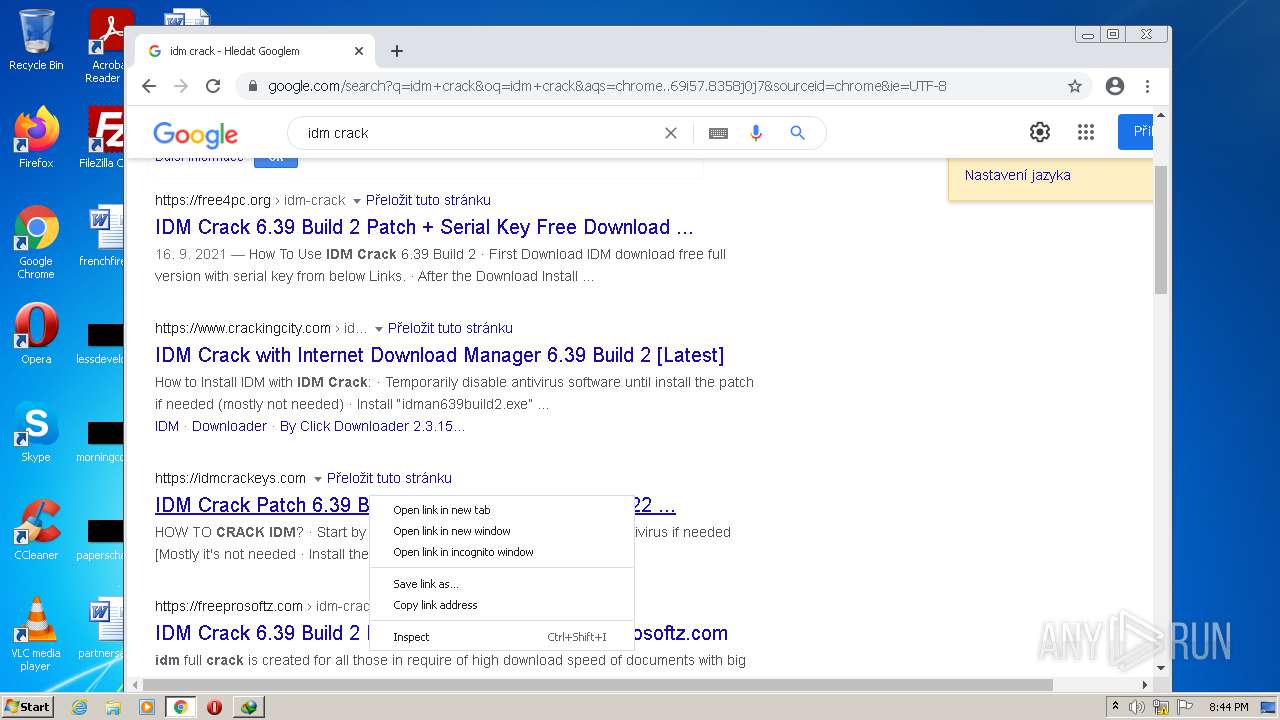Open Windows Explorer folder in the taskbar
This screenshot has width=1280, height=720.
click(x=113, y=707)
